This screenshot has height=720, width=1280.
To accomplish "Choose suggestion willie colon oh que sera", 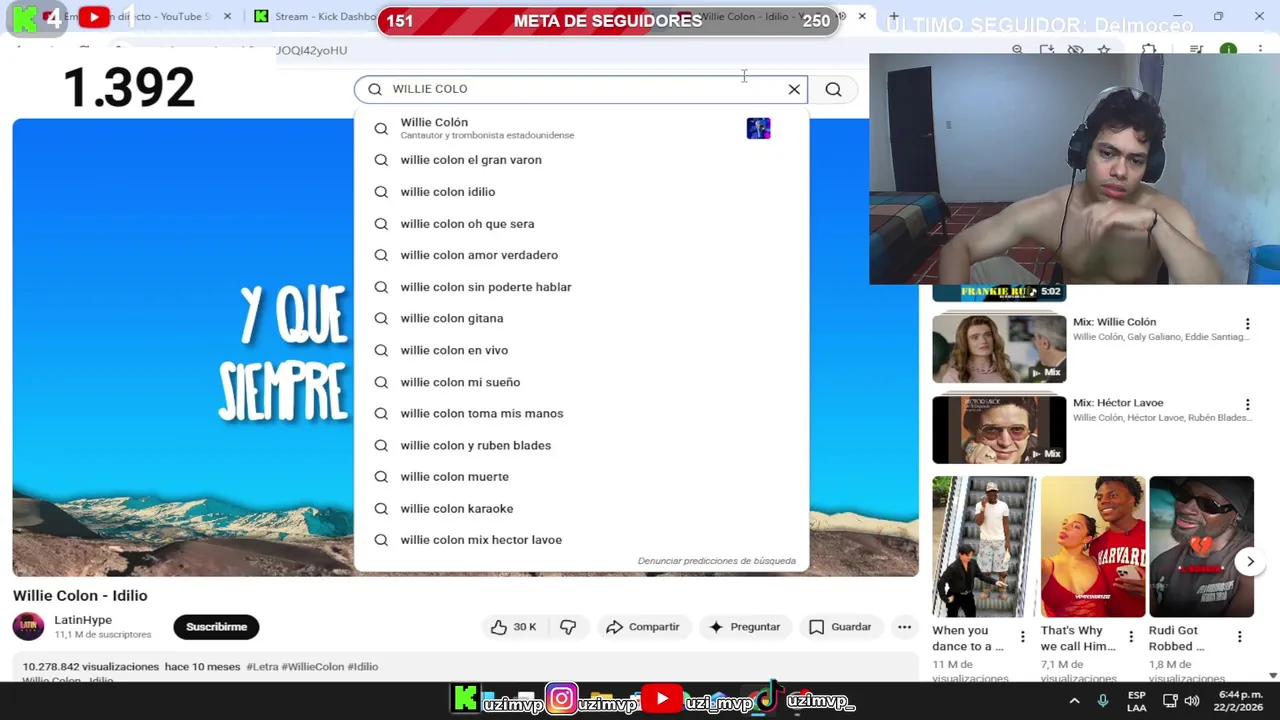I will point(580,224).
